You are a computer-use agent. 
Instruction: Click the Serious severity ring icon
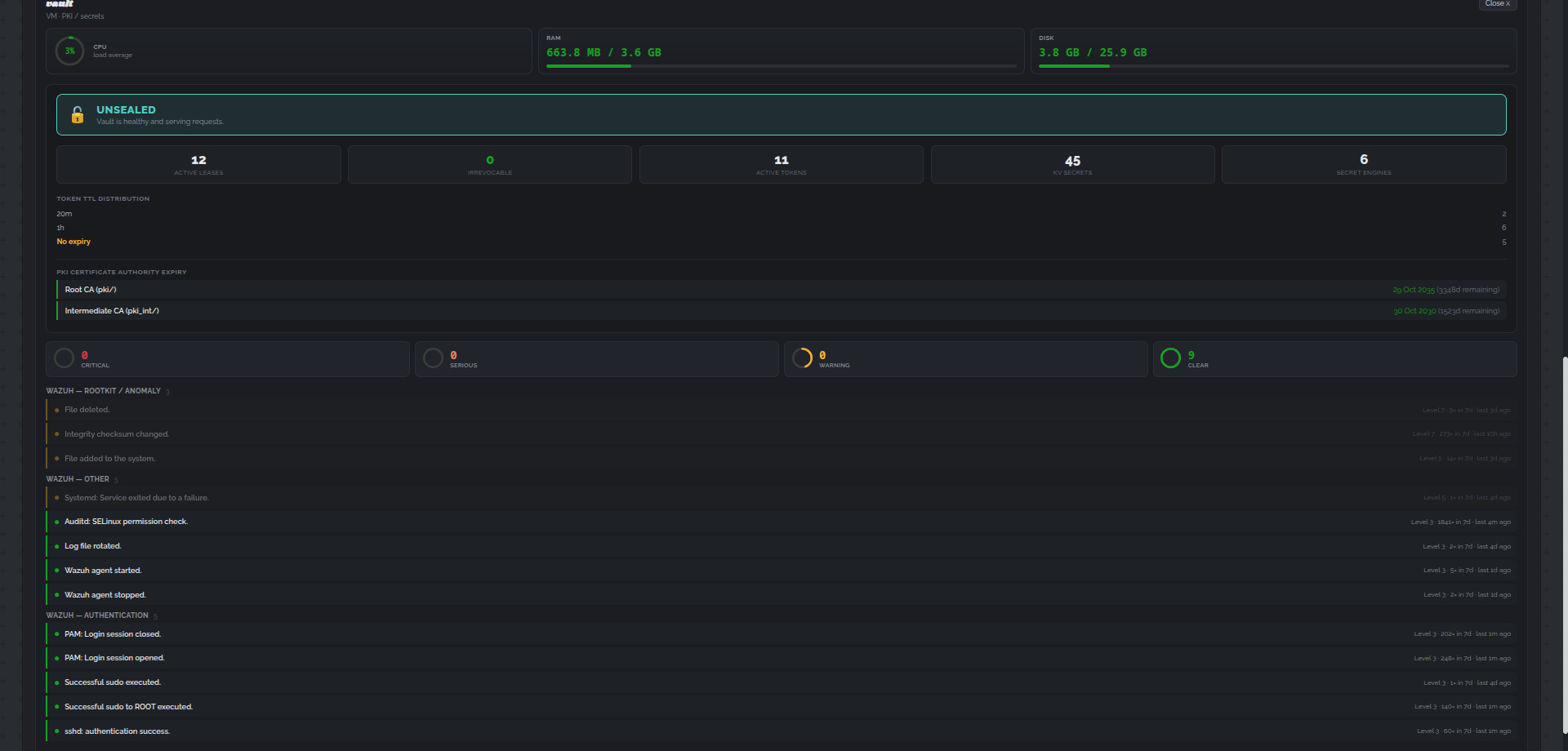[434, 358]
